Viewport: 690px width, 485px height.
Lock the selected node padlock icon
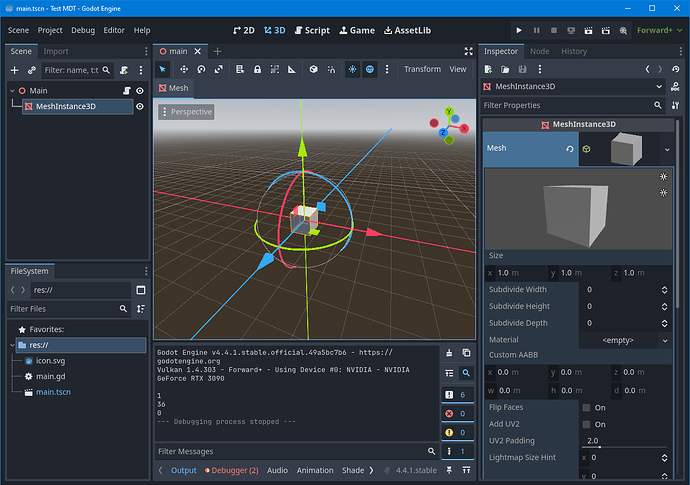pos(257,69)
